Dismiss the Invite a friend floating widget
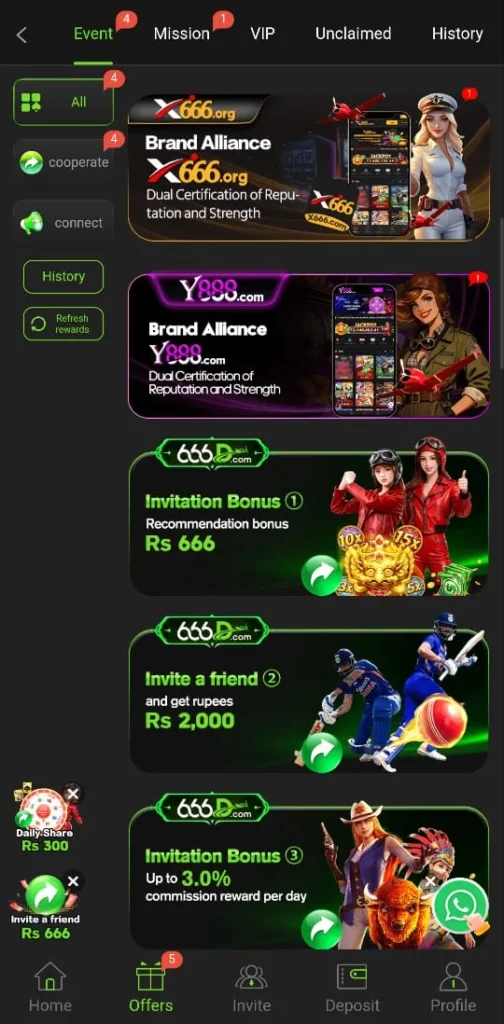The image size is (504, 1024). 73,881
